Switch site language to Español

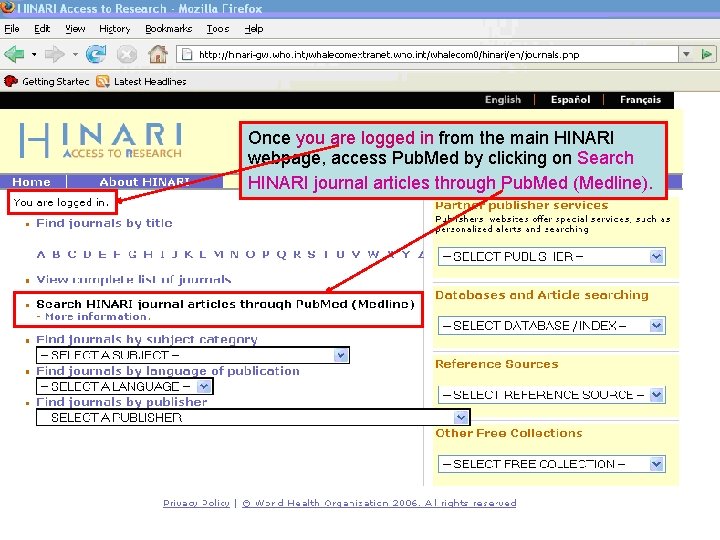pyautogui.click(x=570, y=99)
